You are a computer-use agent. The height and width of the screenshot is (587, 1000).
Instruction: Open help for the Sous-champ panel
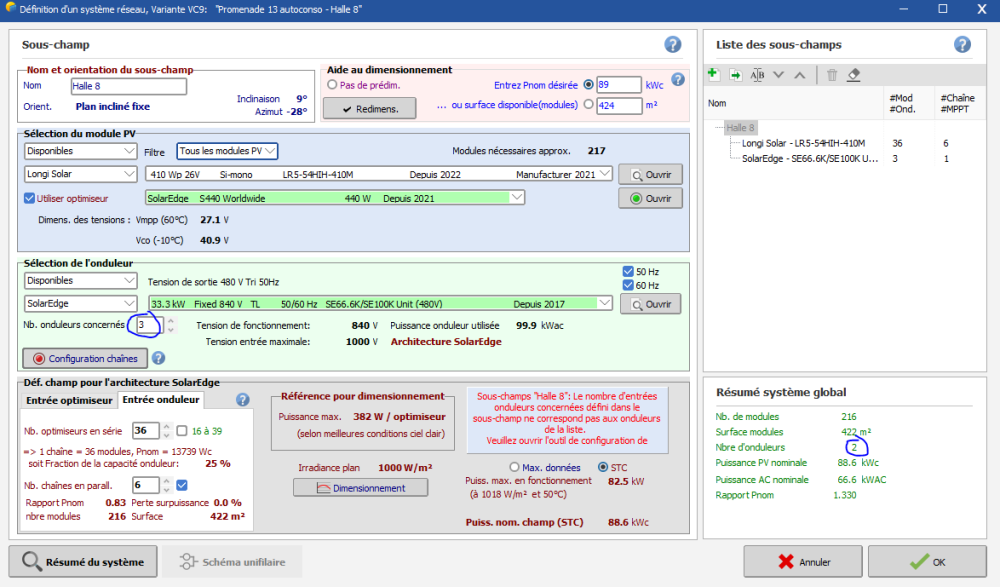tap(673, 45)
